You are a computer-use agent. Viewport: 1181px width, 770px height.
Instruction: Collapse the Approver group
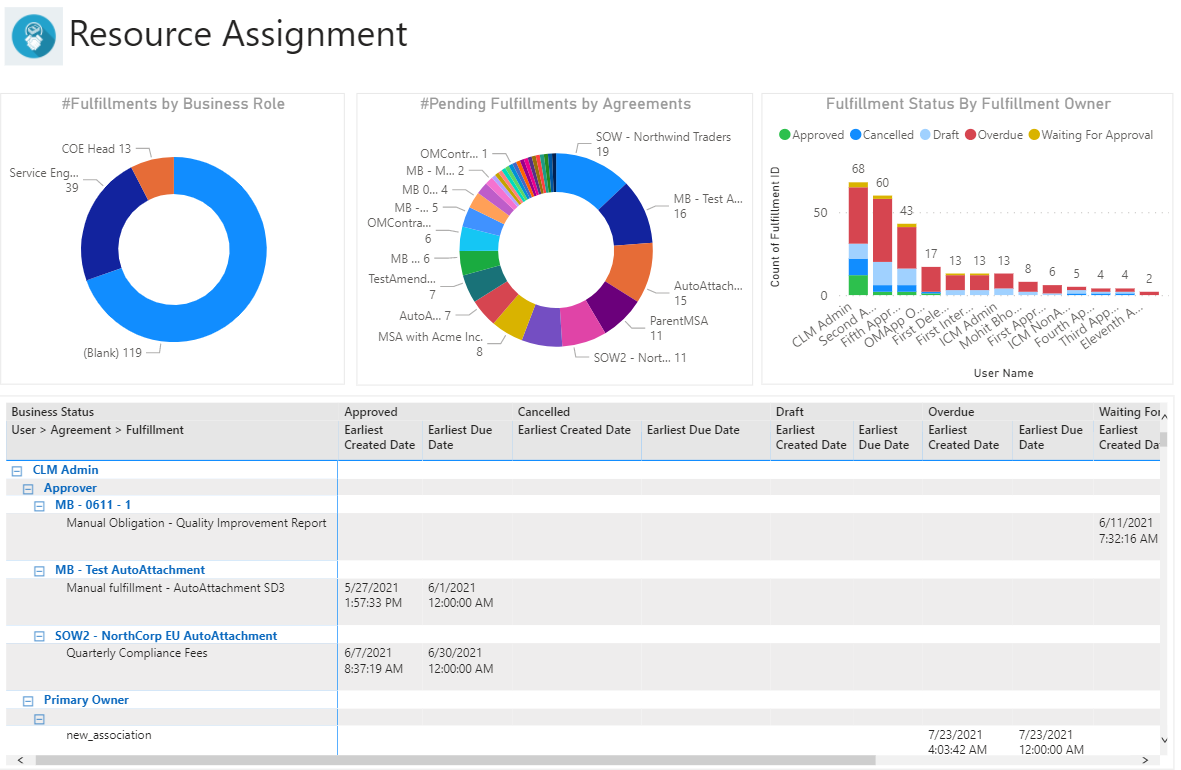pyautogui.click(x=28, y=489)
